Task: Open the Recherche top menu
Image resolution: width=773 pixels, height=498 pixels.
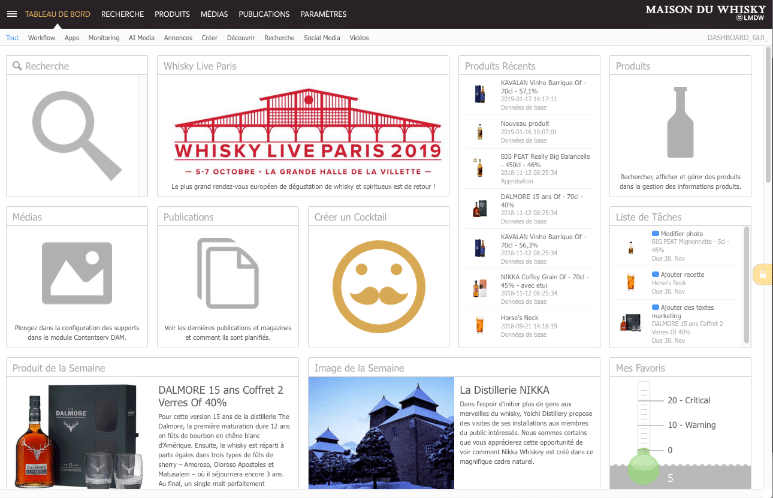Action: coord(123,14)
